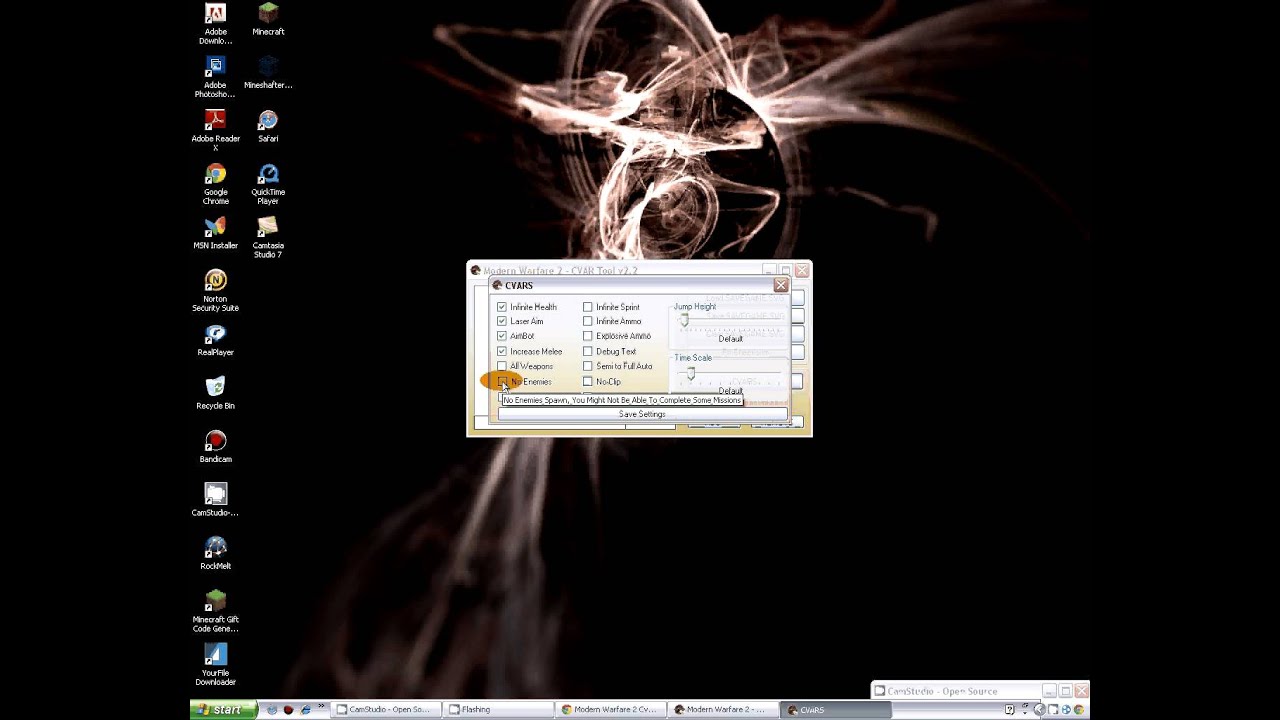Screen dimensions: 1280x720
Task: Click the Internet Explorer quick launch icon
Action: (306, 710)
